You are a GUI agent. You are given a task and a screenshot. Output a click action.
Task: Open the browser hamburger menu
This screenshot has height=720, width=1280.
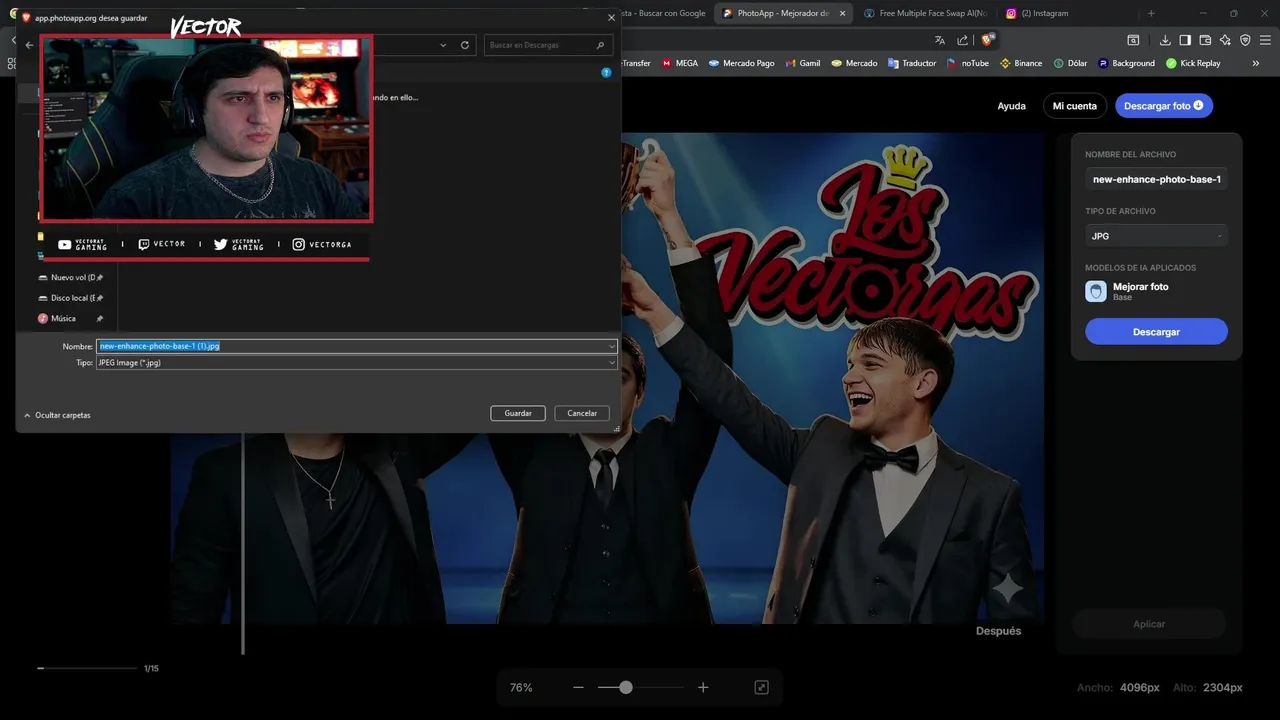[1266, 40]
